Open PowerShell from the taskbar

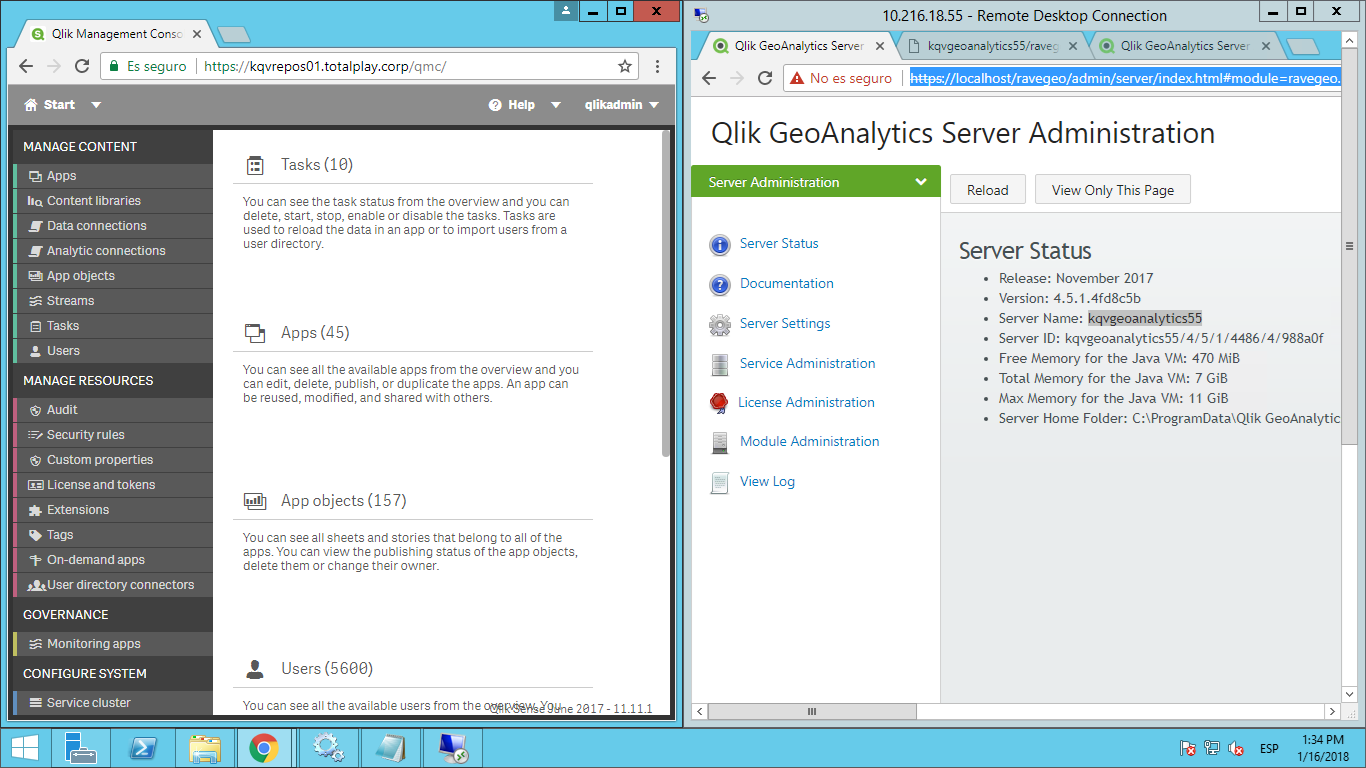[x=142, y=747]
